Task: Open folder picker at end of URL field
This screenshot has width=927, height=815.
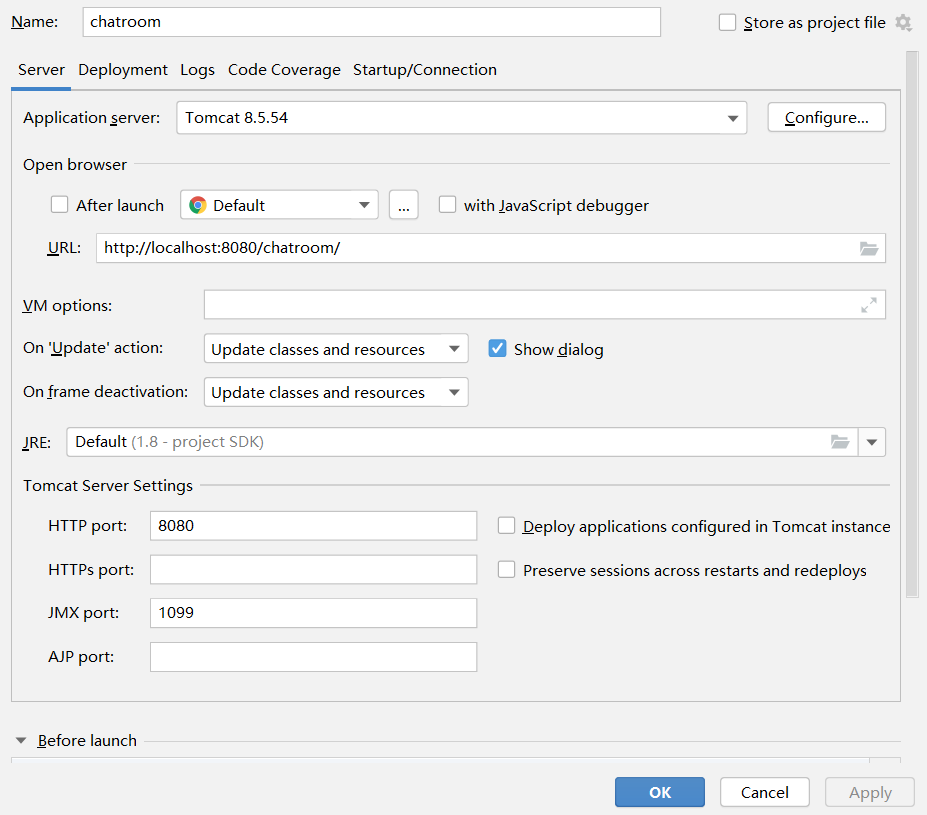Action: tap(869, 248)
